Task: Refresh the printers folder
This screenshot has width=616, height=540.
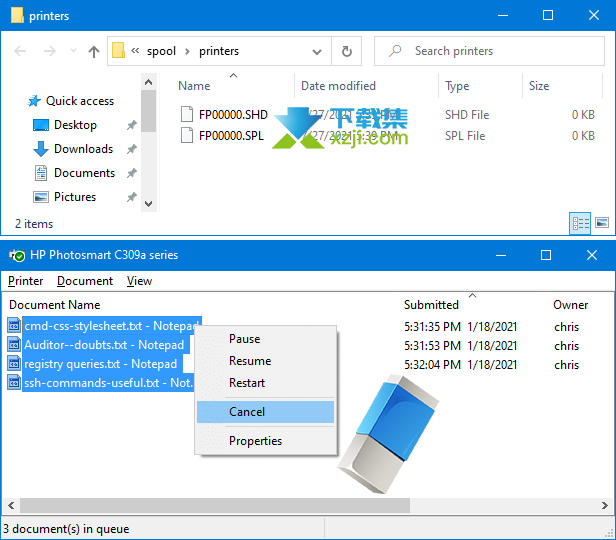Action: click(346, 51)
